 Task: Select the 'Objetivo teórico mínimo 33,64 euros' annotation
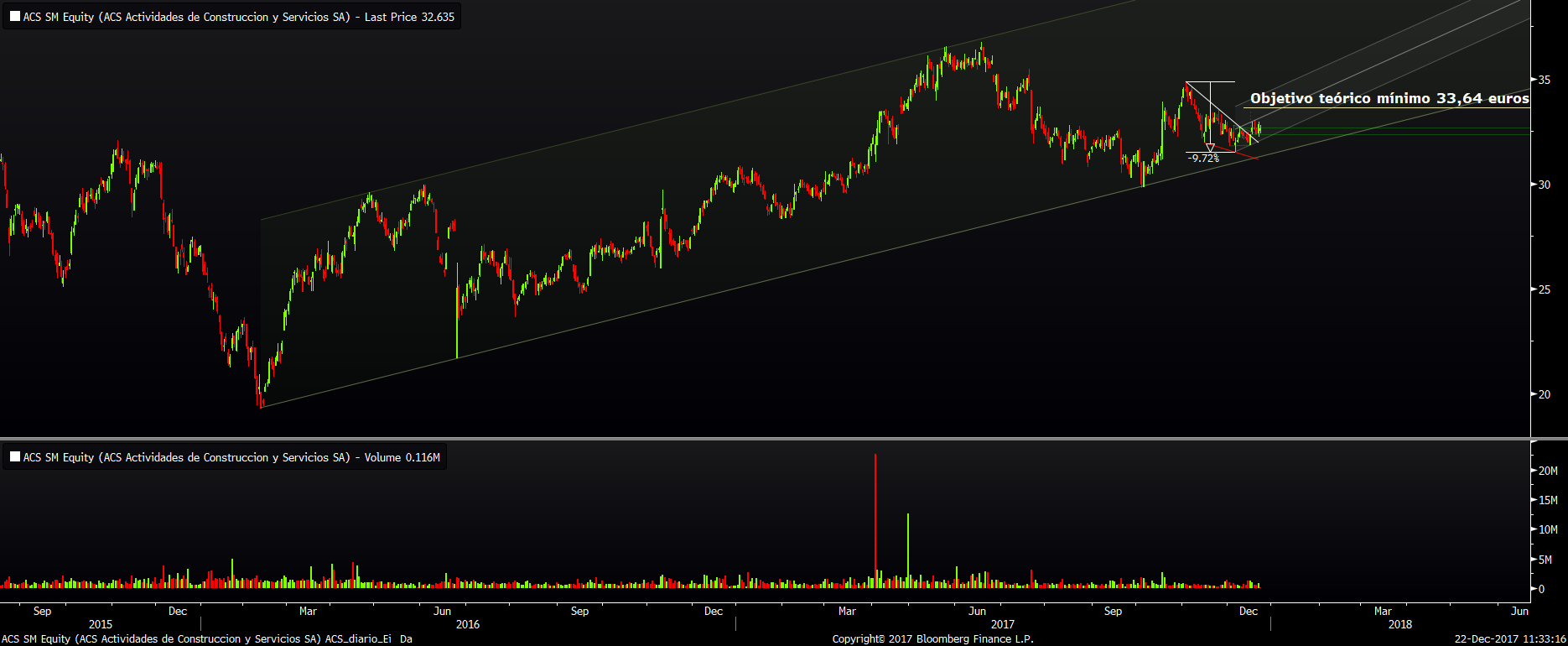click(x=1389, y=99)
